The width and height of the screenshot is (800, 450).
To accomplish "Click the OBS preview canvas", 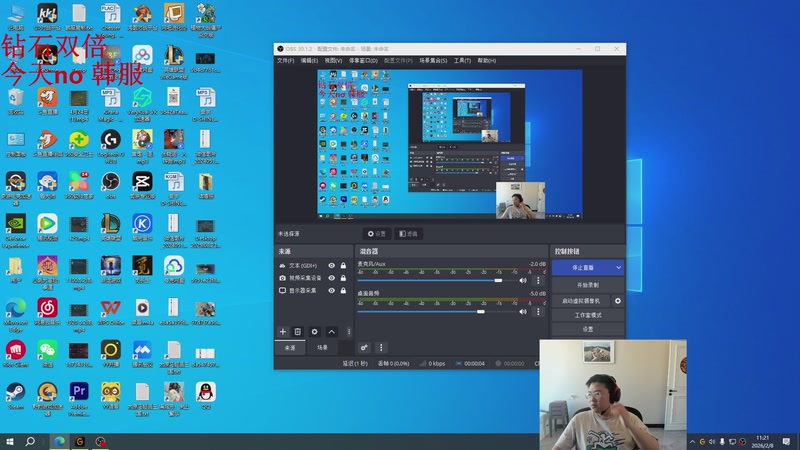I will pyautogui.click(x=450, y=144).
